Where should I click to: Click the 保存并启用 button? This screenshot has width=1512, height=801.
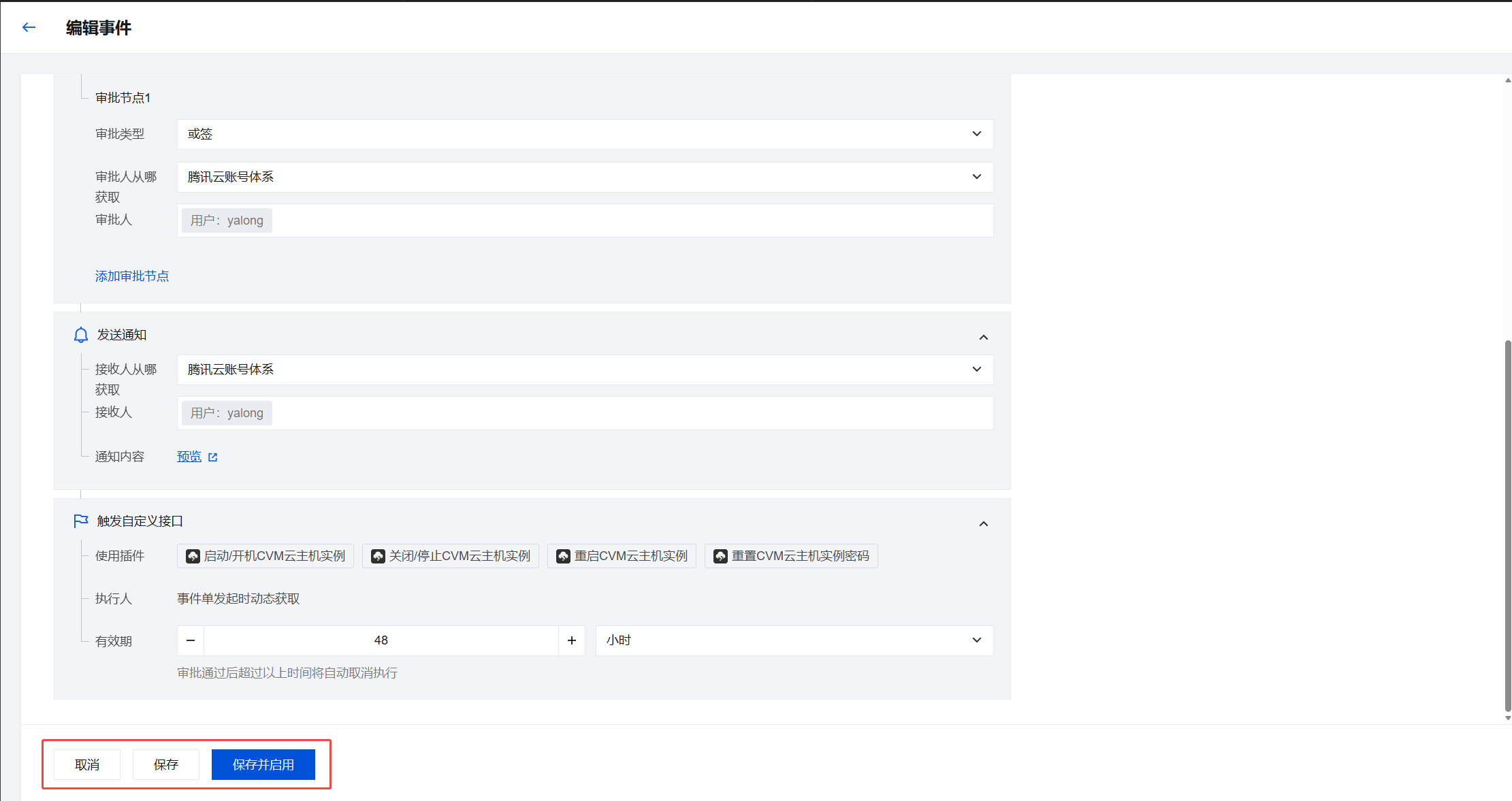(x=263, y=764)
